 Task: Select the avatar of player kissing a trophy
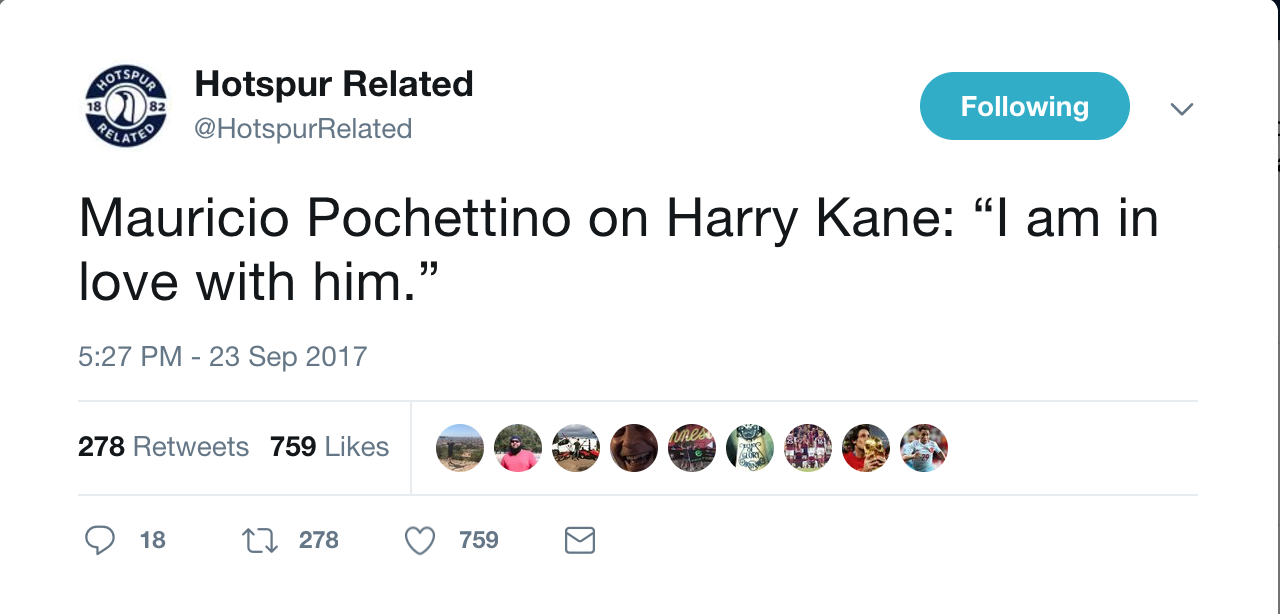(x=866, y=448)
